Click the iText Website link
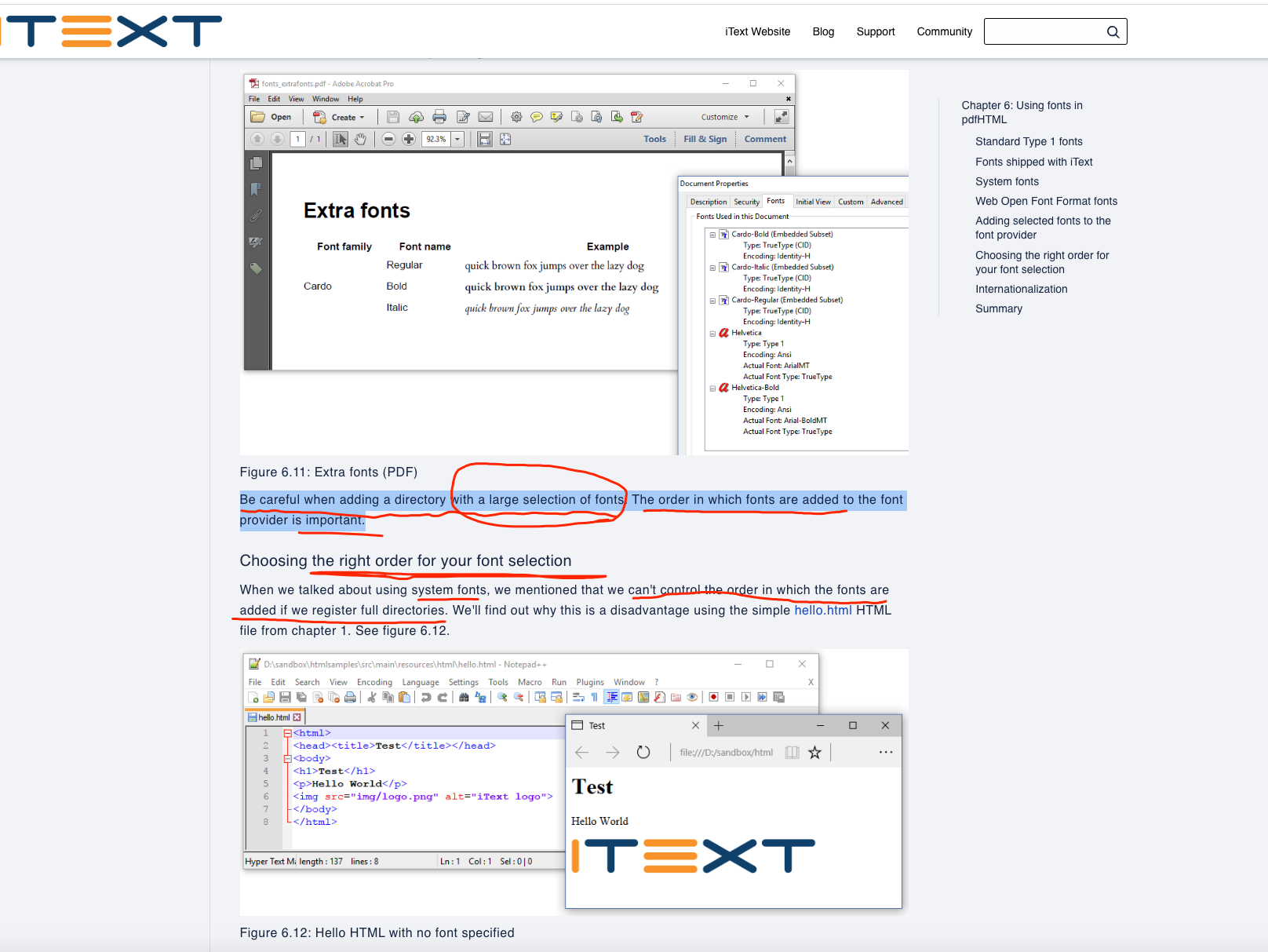The height and width of the screenshot is (952, 1268). coord(757,31)
